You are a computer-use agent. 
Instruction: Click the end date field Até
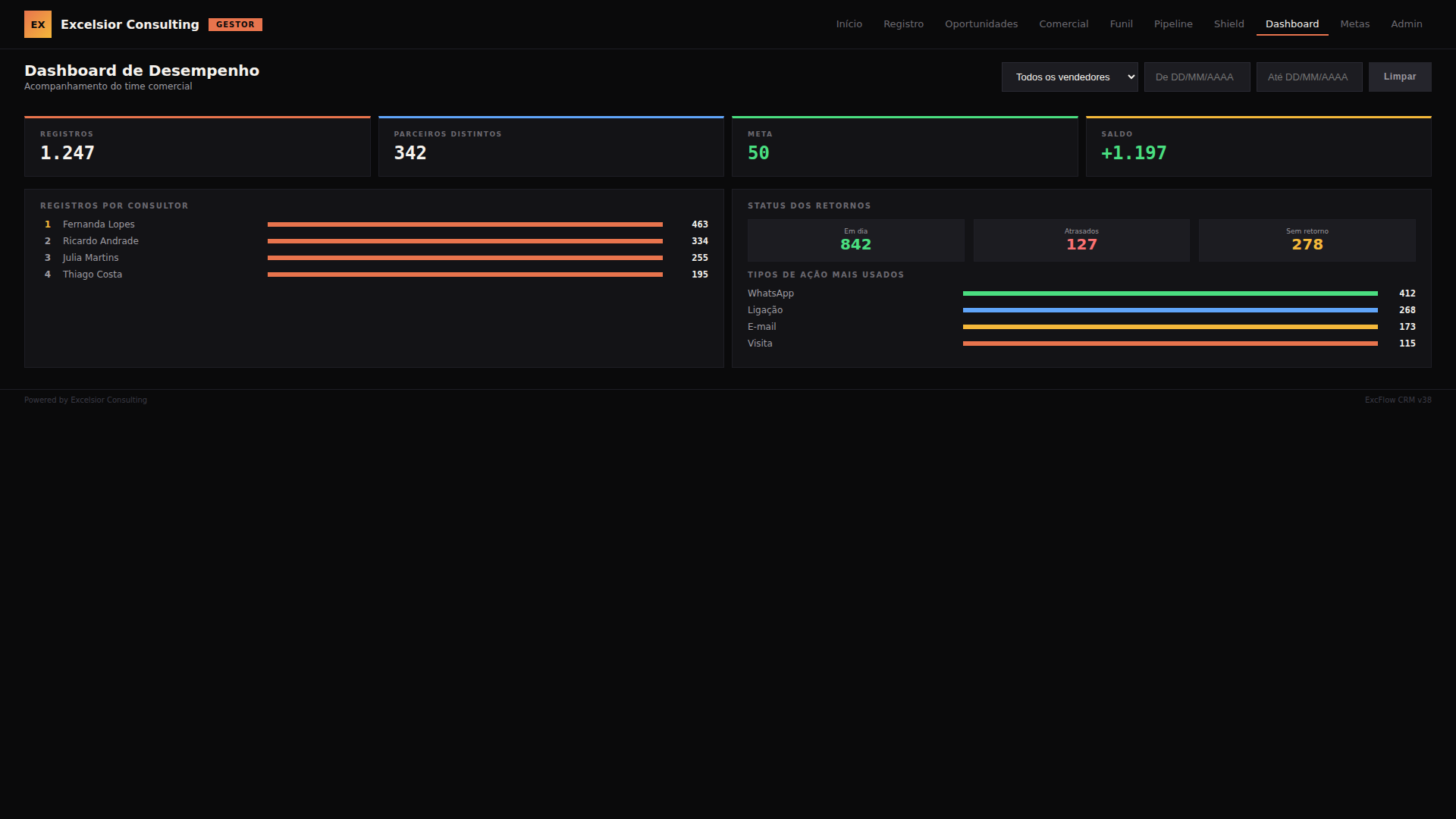pos(1309,77)
